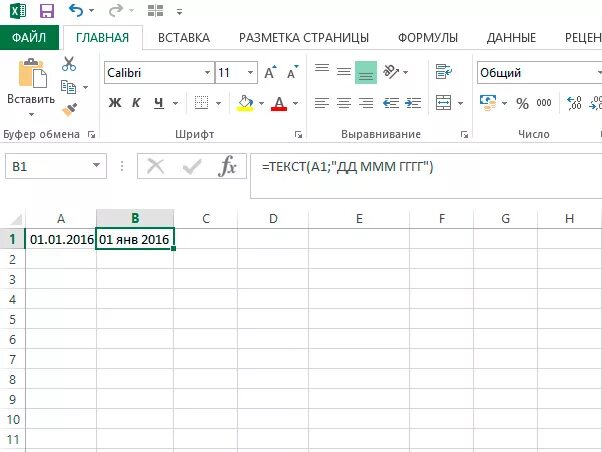Screen dimensions: 602x452
Task: Increase indent icon
Action: (x=413, y=103)
